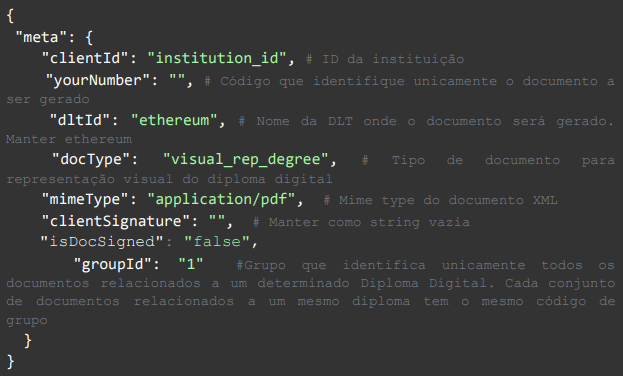Screen dimensions: 623x376
Task: Click the final closing brace
Action: [10, 362]
